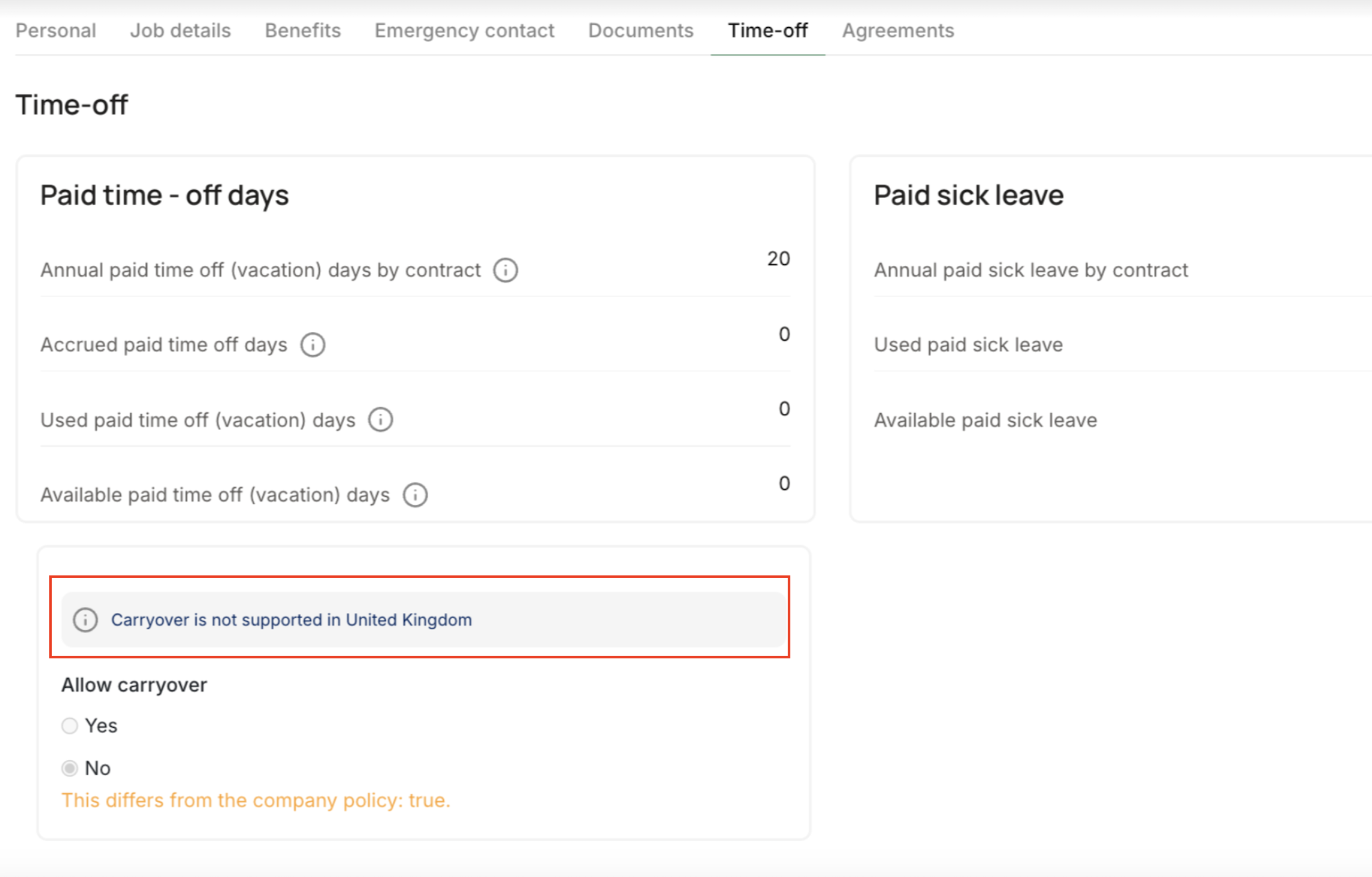Image resolution: width=1372 pixels, height=877 pixels.
Task: Select the Time-off tab
Action: tap(768, 31)
